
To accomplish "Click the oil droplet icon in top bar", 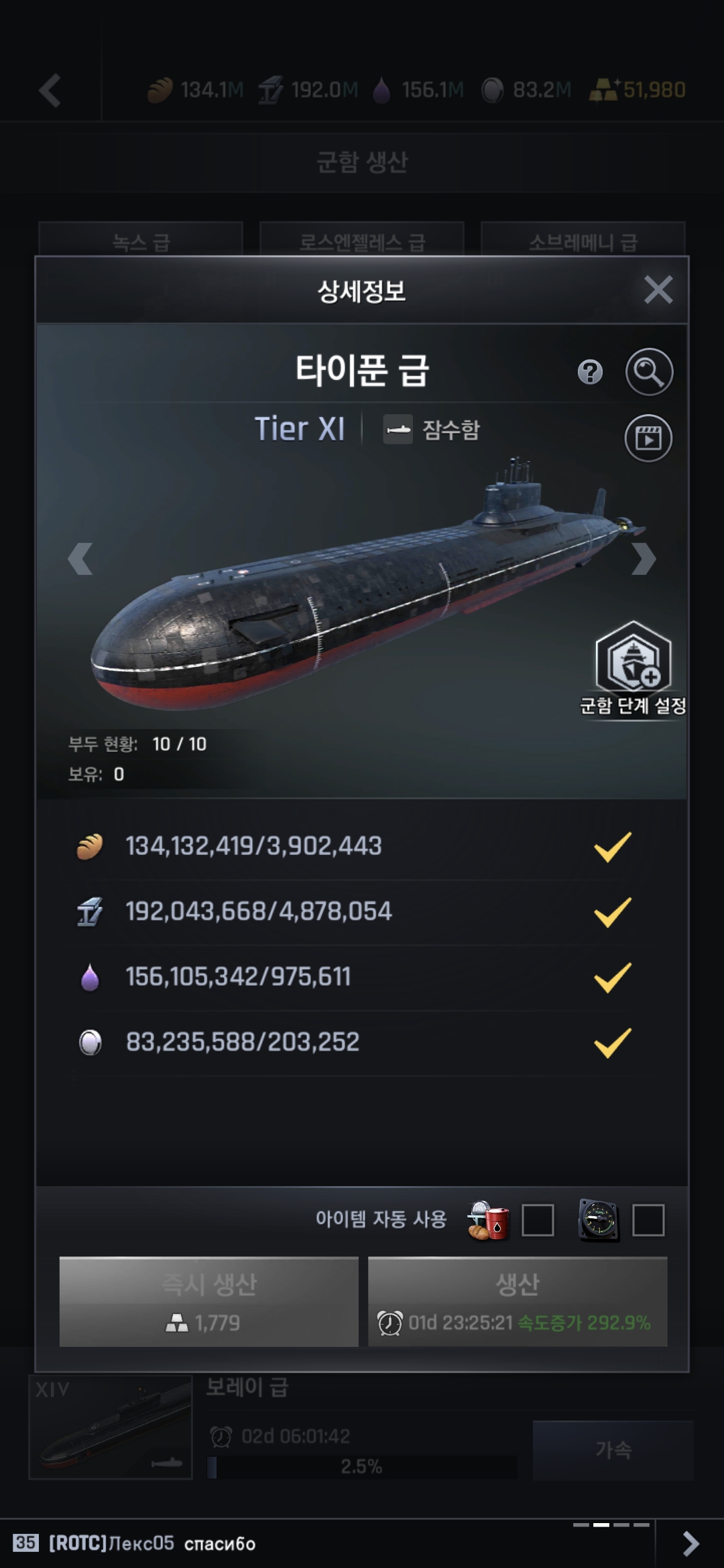I will 381,90.
